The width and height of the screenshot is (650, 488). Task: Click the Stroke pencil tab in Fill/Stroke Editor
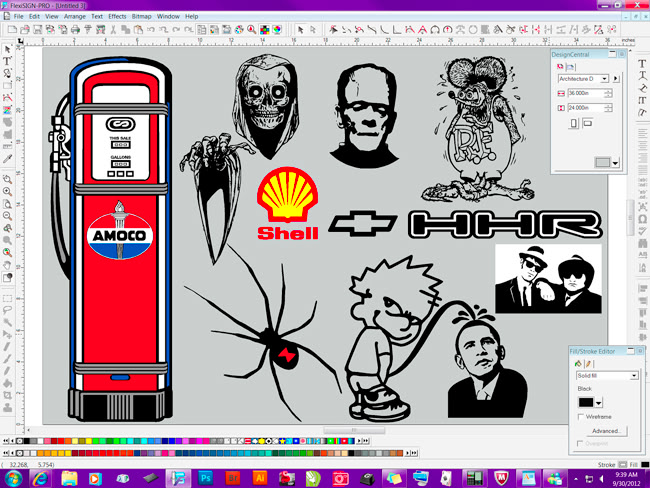coord(588,364)
